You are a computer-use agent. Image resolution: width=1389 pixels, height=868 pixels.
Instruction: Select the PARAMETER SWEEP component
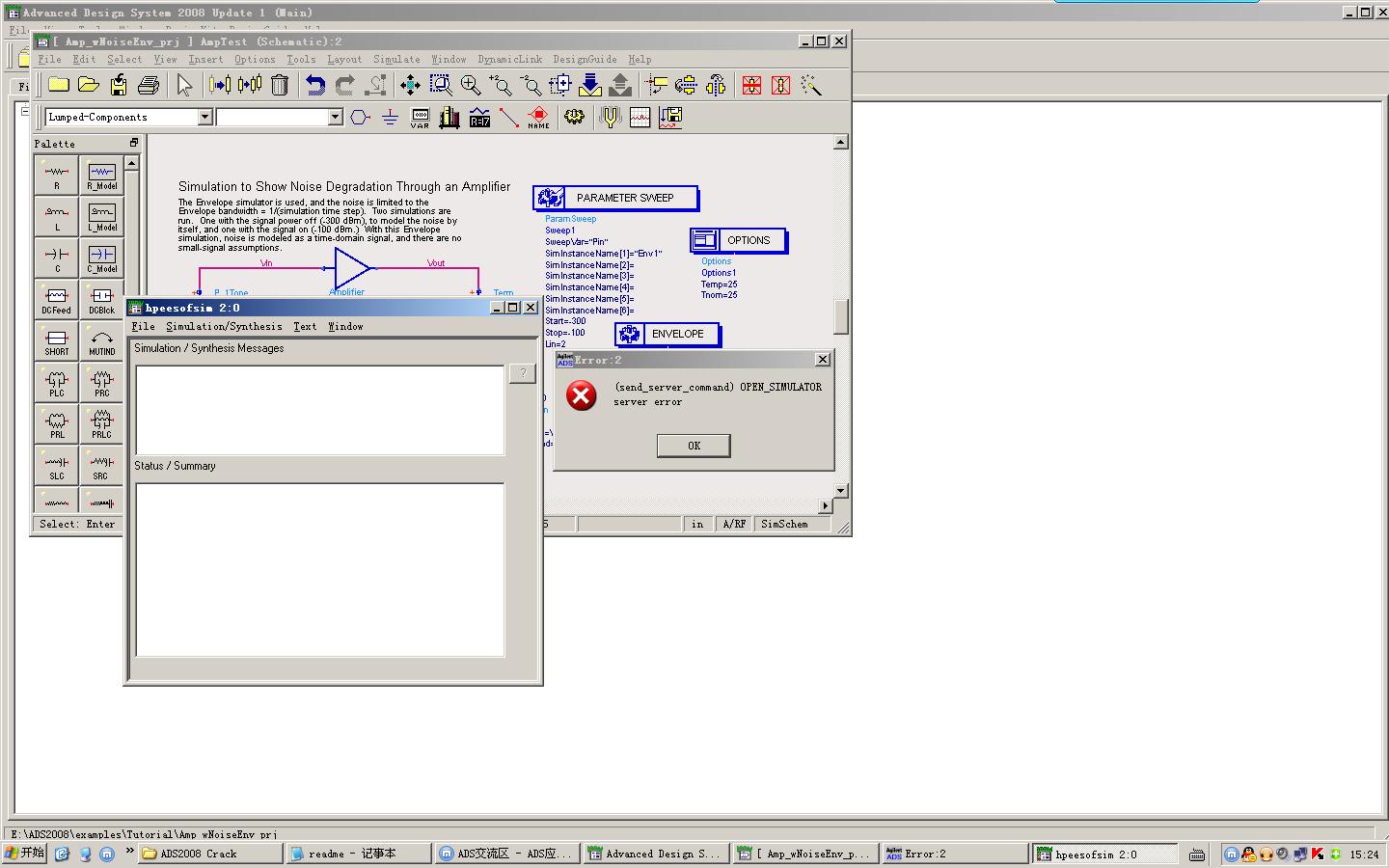click(x=615, y=198)
